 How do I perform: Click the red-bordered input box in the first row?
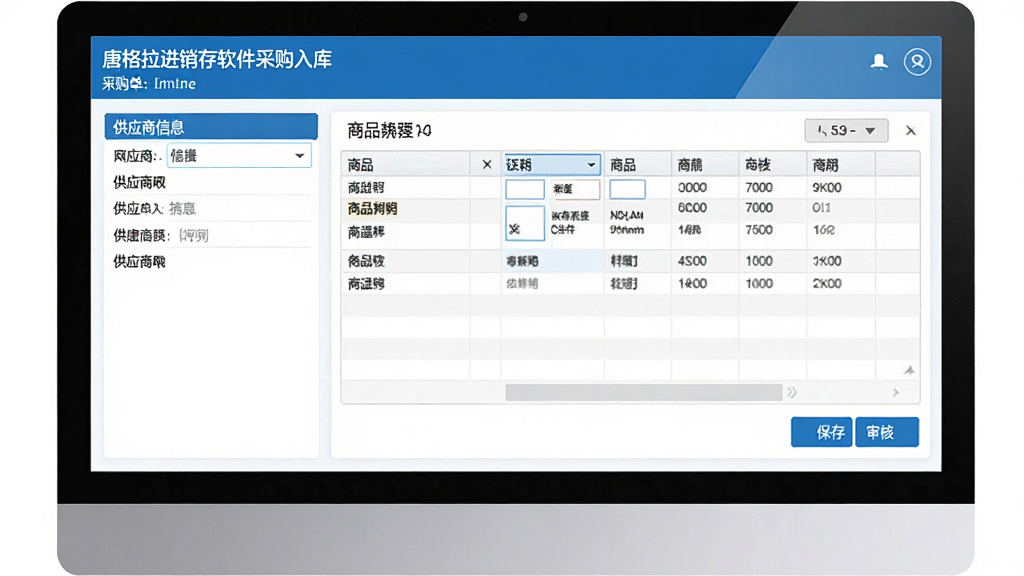(575, 189)
